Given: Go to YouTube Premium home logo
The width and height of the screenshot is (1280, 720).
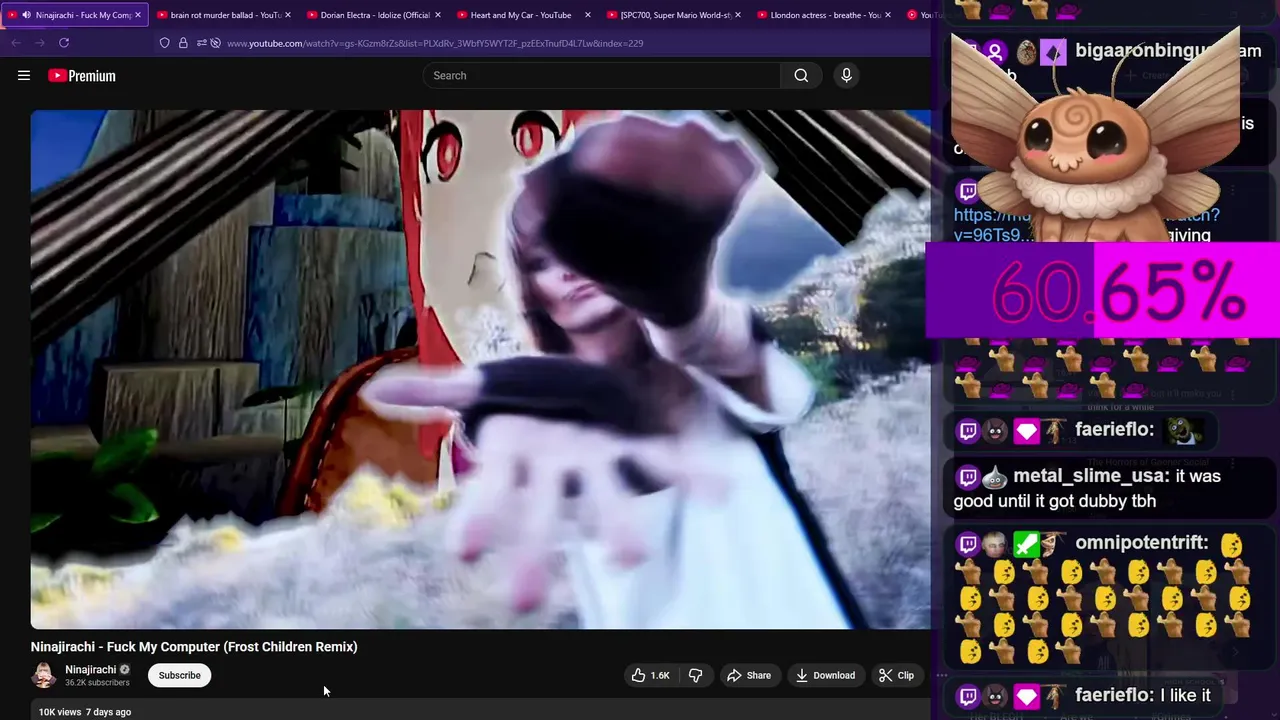Looking at the screenshot, I should tap(82, 76).
